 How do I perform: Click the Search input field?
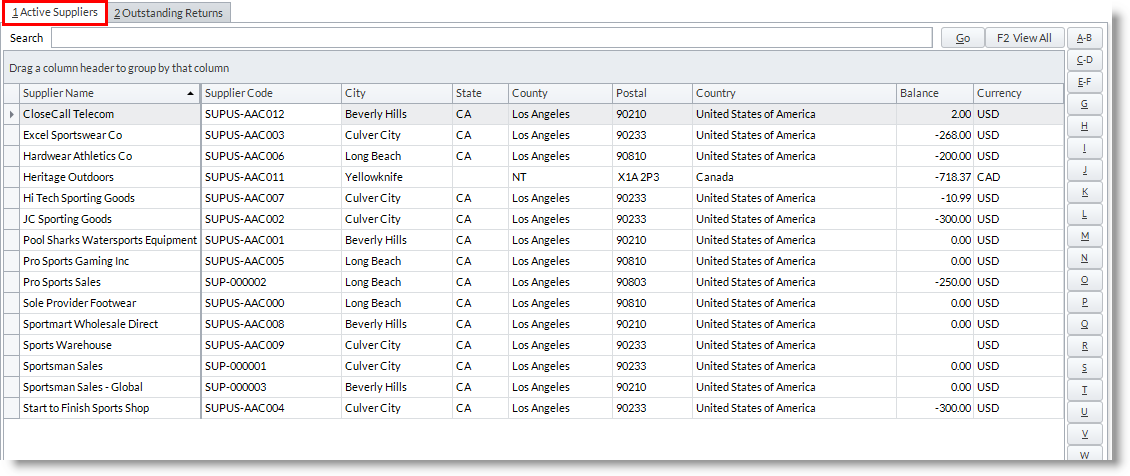tap(492, 38)
